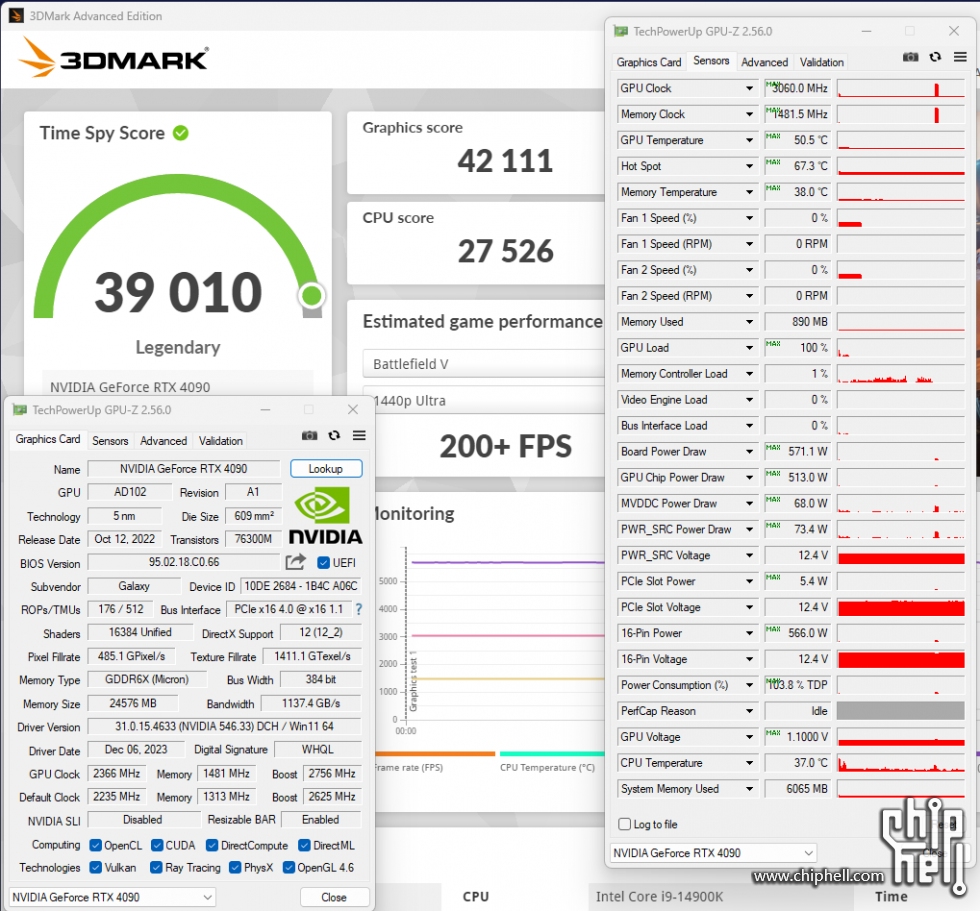
Task: Open the CPU Temperature sensor dropdown
Action: [749, 763]
